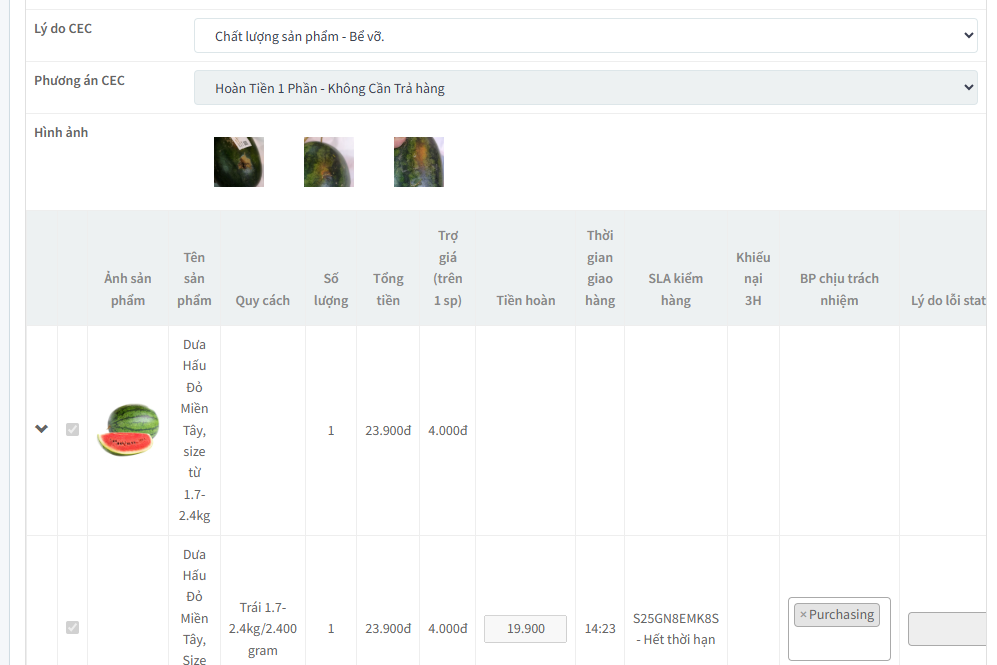The height and width of the screenshot is (665, 997).
Task: Select the Số lượng column header
Action: click(331, 289)
